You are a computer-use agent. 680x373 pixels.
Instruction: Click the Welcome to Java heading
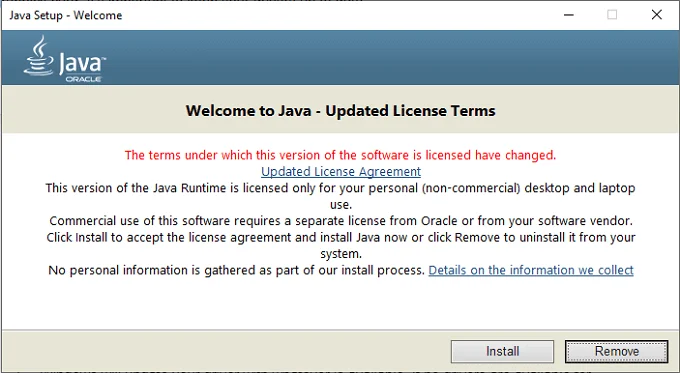click(x=340, y=111)
